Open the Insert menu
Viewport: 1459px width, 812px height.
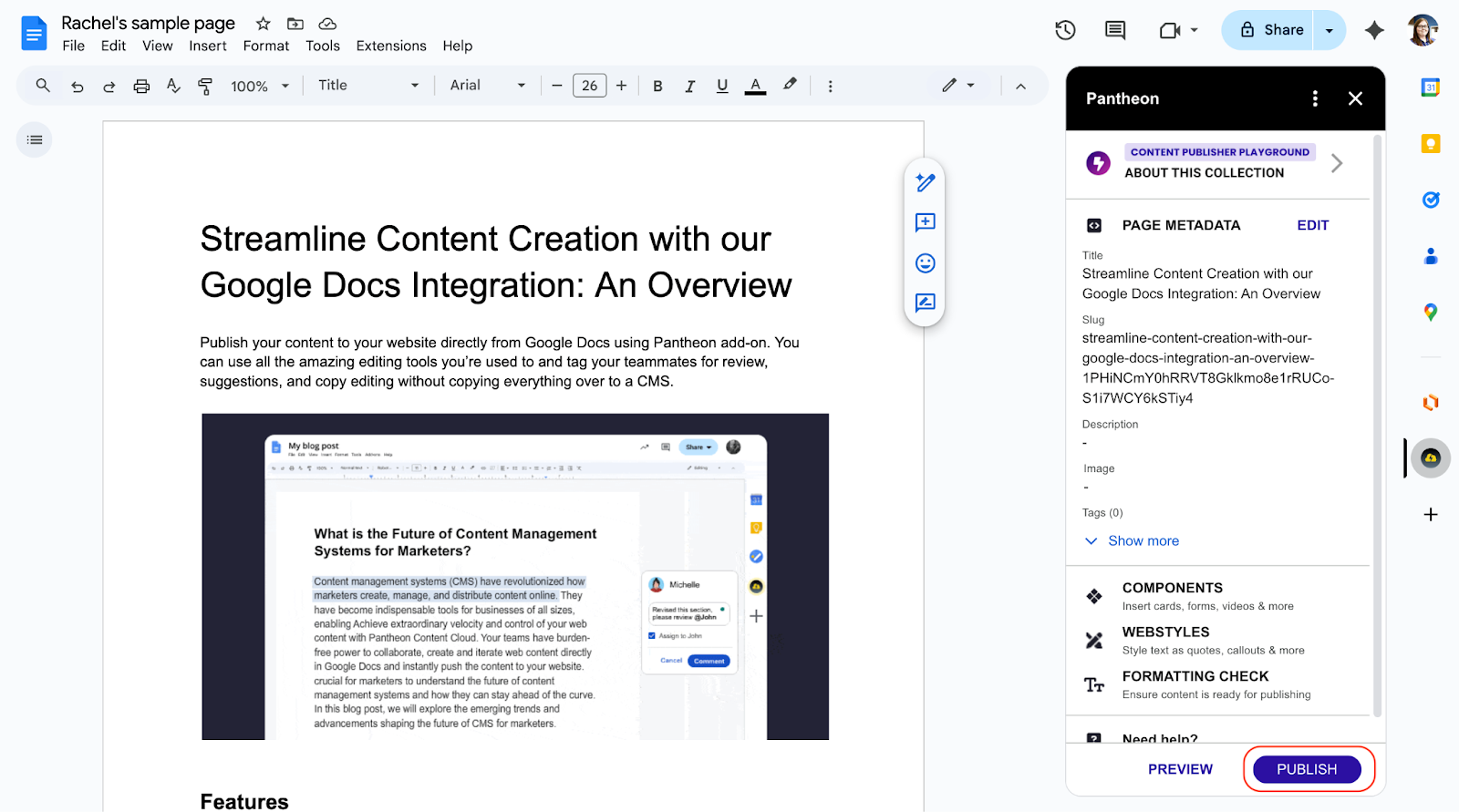pos(208,46)
